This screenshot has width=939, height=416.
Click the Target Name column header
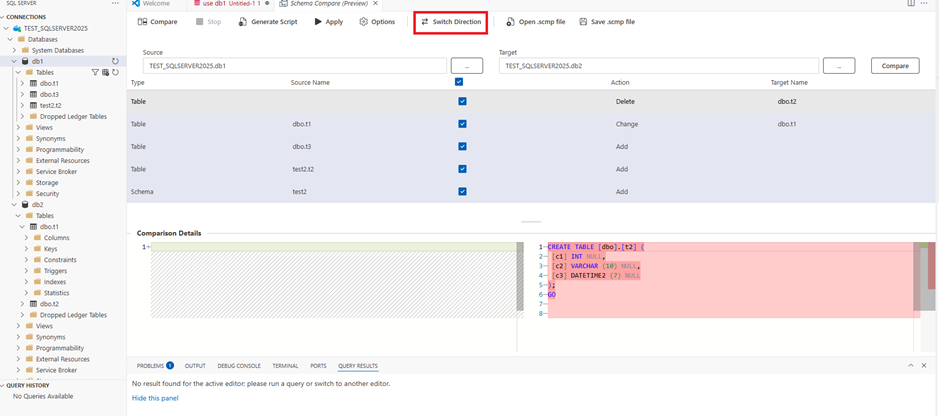[789, 83]
